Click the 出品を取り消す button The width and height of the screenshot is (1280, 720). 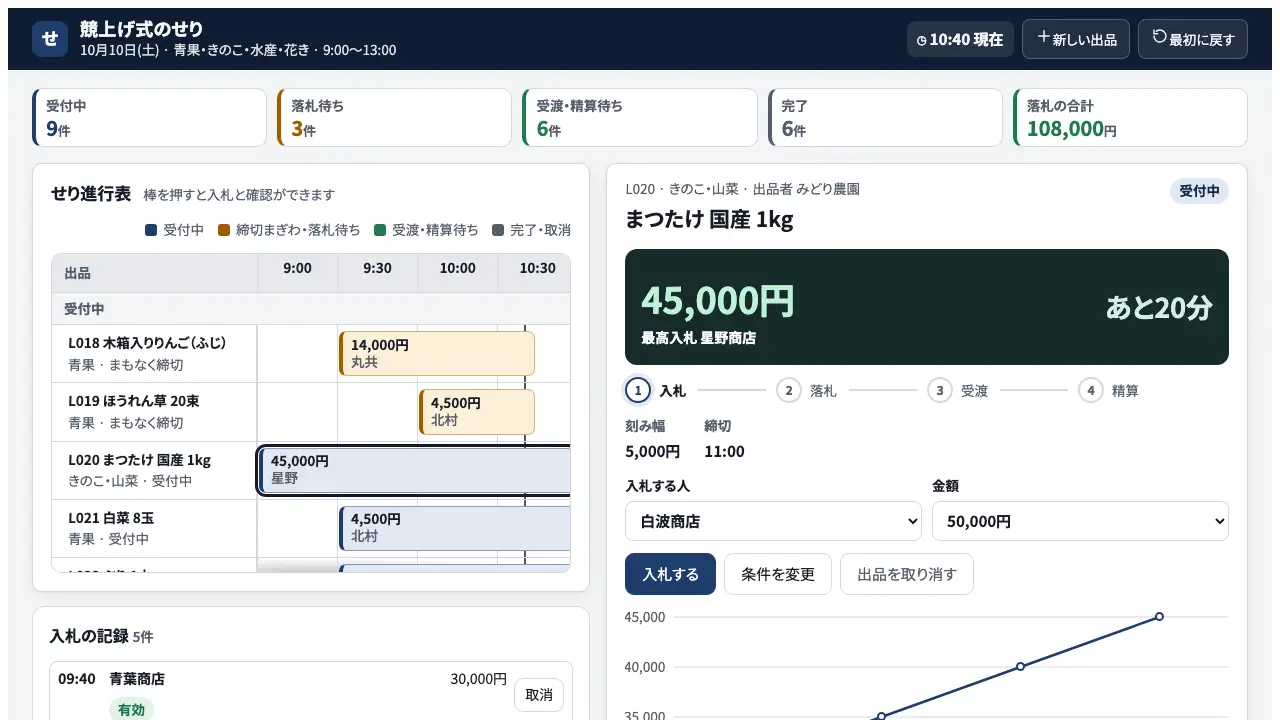pyautogui.click(x=907, y=574)
